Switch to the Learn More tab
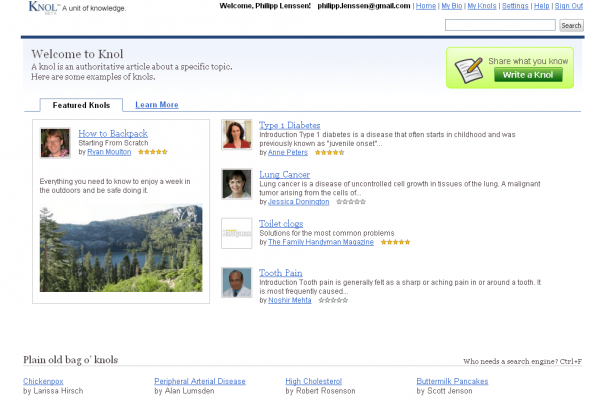 point(157,105)
